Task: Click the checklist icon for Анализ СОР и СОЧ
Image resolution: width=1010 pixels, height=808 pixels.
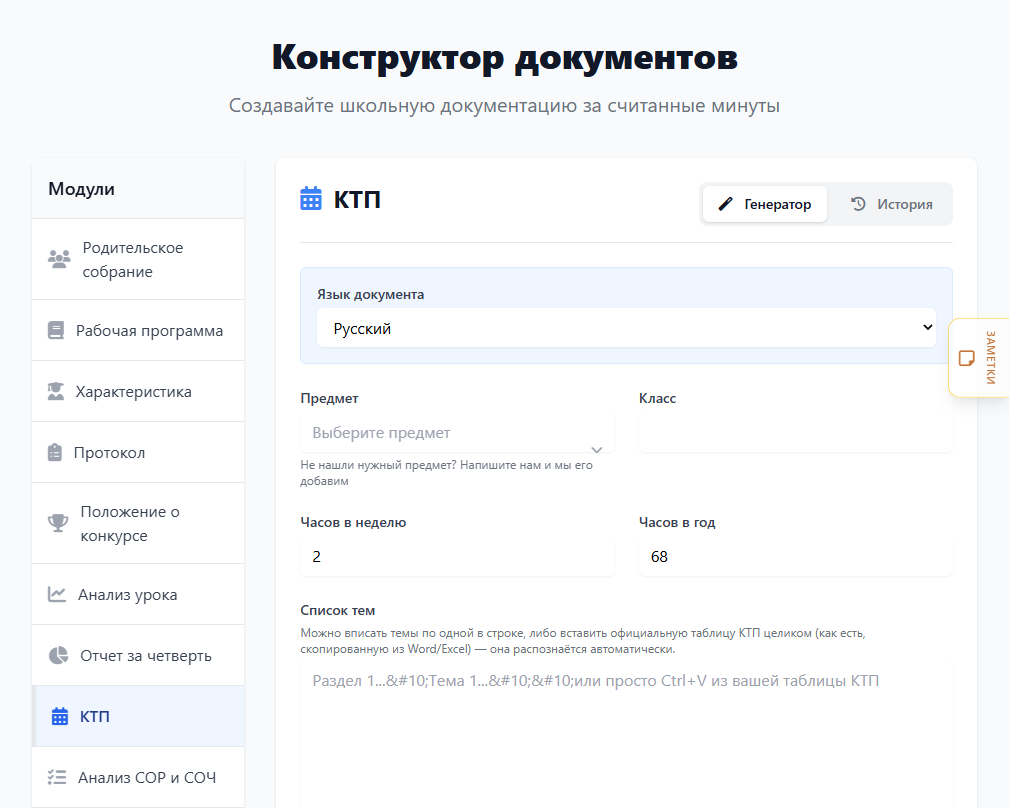Action: (x=57, y=777)
